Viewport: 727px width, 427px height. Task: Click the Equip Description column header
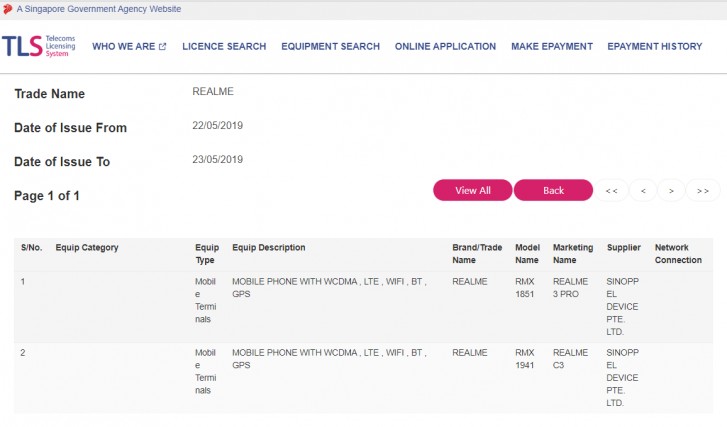pos(269,248)
